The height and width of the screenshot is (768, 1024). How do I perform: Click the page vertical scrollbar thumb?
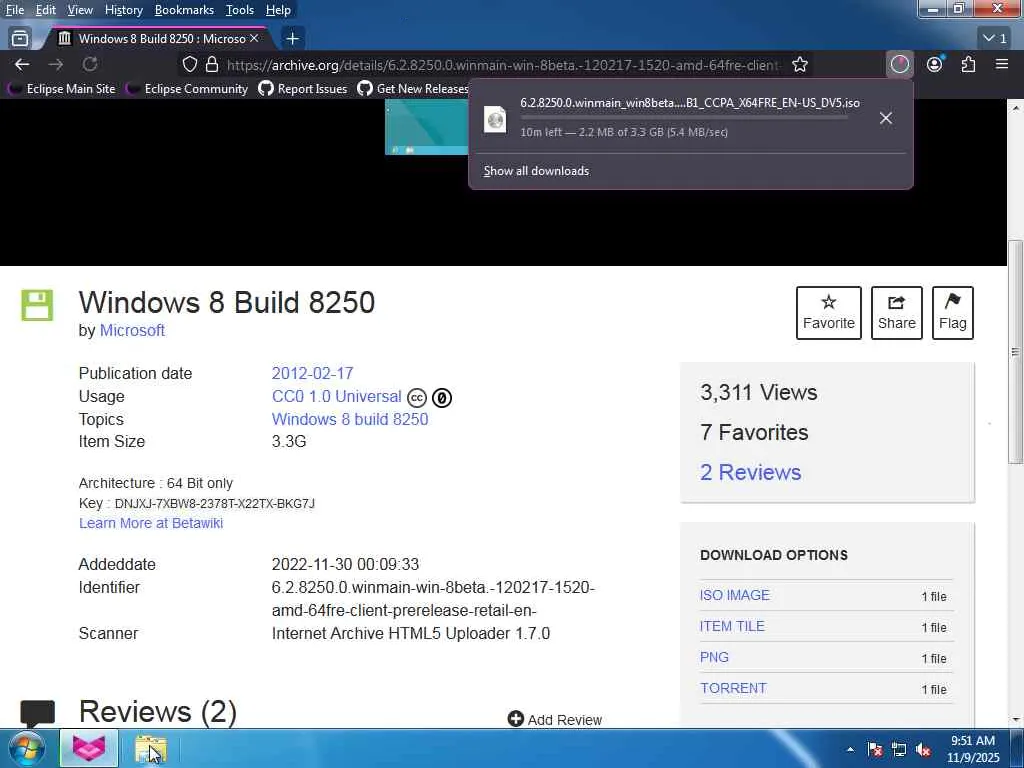[x=1016, y=353]
